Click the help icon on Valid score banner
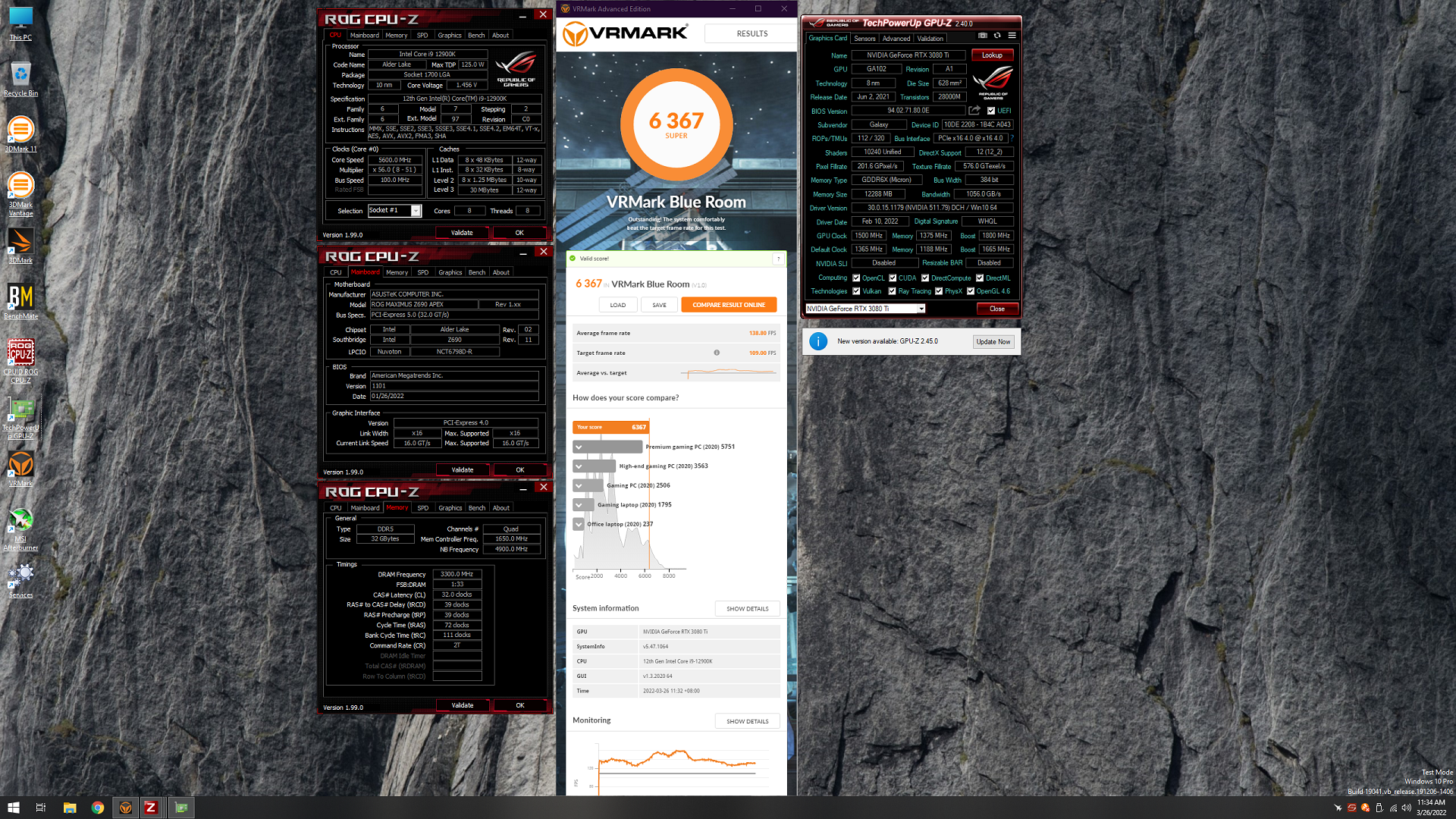This screenshot has width=1456, height=819. [x=778, y=259]
